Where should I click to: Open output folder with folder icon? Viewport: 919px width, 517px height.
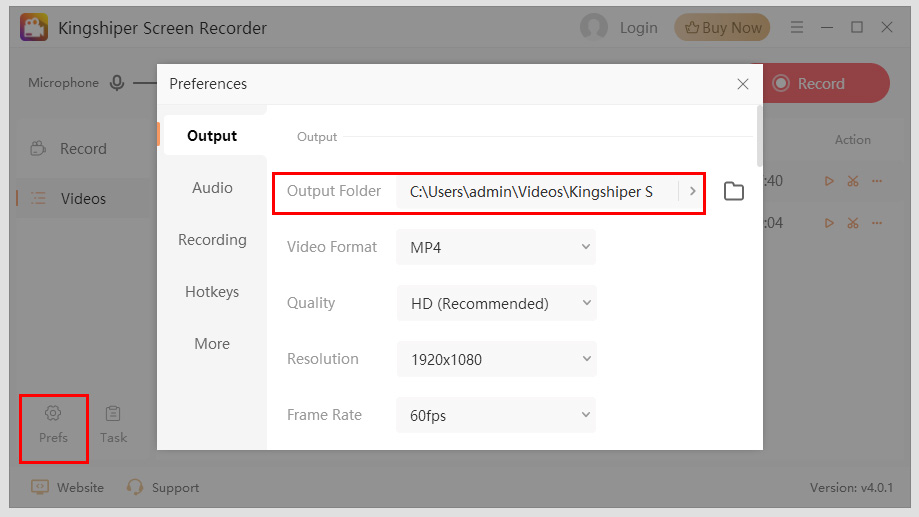pyautogui.click(x=734, y=191)
